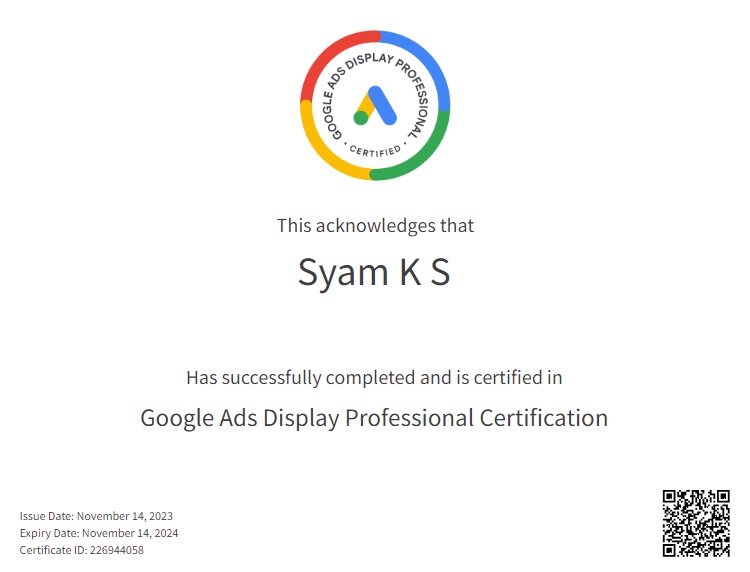This screenshot has height=572, width=750.
Task: Click the recipient name "Syam K S"
Action: click(374, 272)
